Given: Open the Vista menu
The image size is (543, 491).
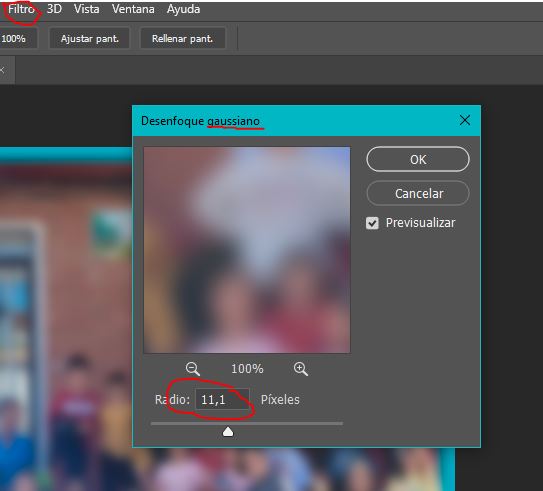Looking at the screenshot, I should pos(87,9).
